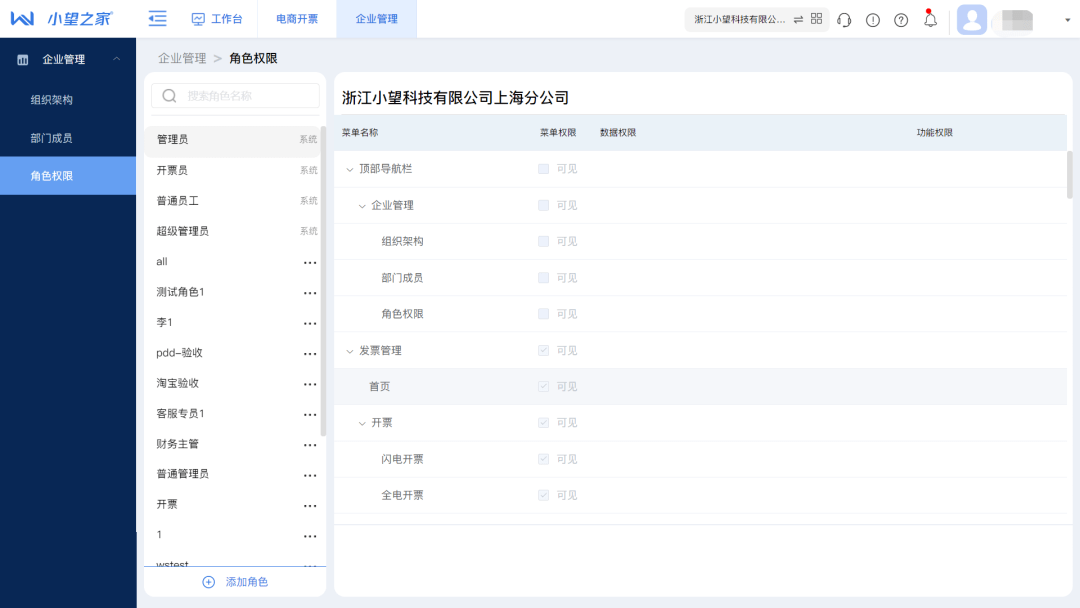Select the 开票员 role

click(x=172, y=170)
